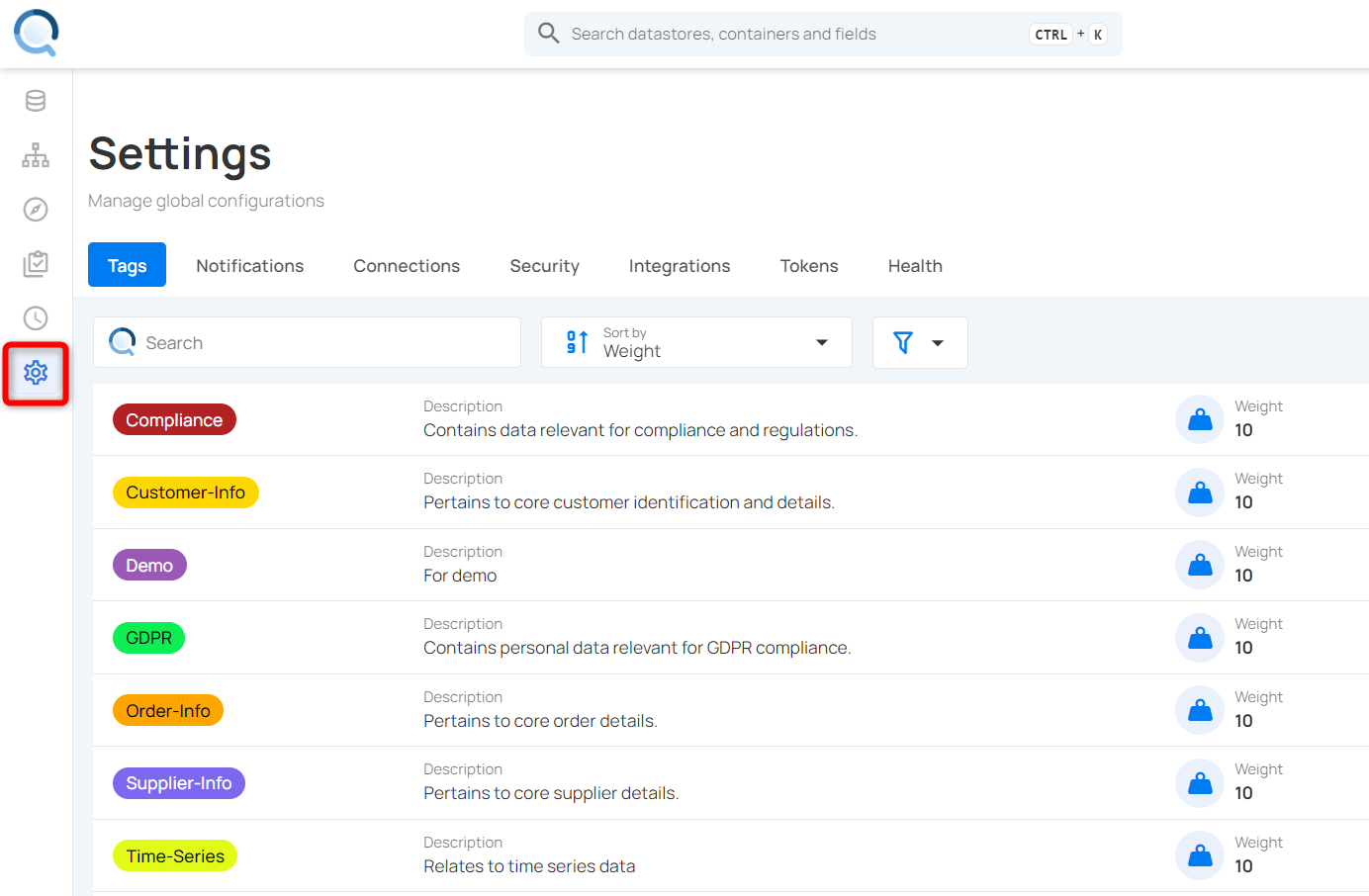This screenshot has height=896, width=1369.
Task: Open the clock history sidebar icon
Action: pyautogui.click(x=36, y=318)
